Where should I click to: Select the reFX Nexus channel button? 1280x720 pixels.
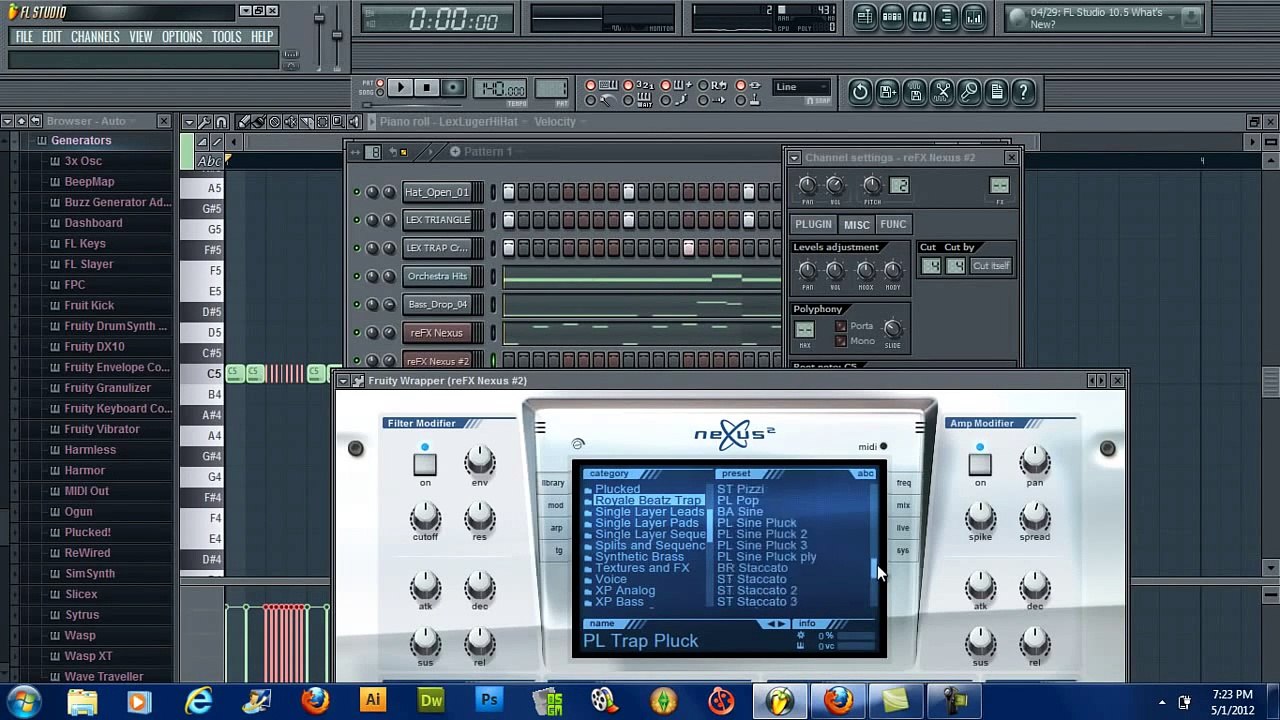tap(436, 333)
